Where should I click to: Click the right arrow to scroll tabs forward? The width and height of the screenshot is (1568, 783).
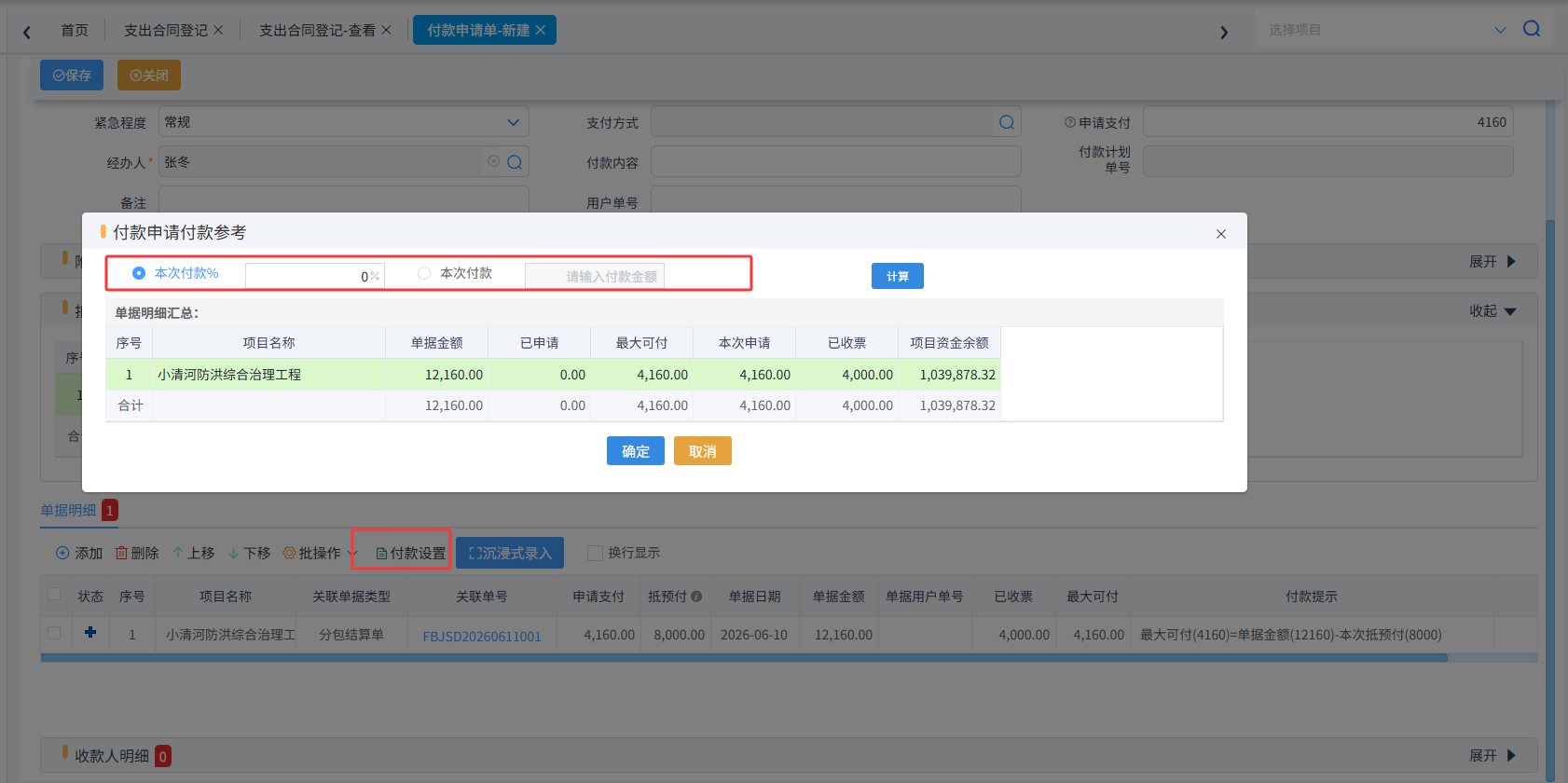click(x=1224, y=32)
